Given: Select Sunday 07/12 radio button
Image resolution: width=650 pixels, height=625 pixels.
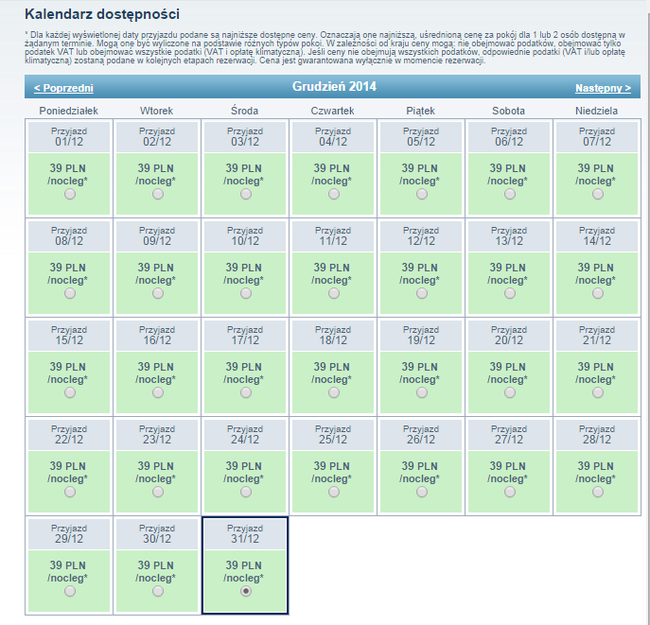Looking at the screenshot, I should 598,194.
